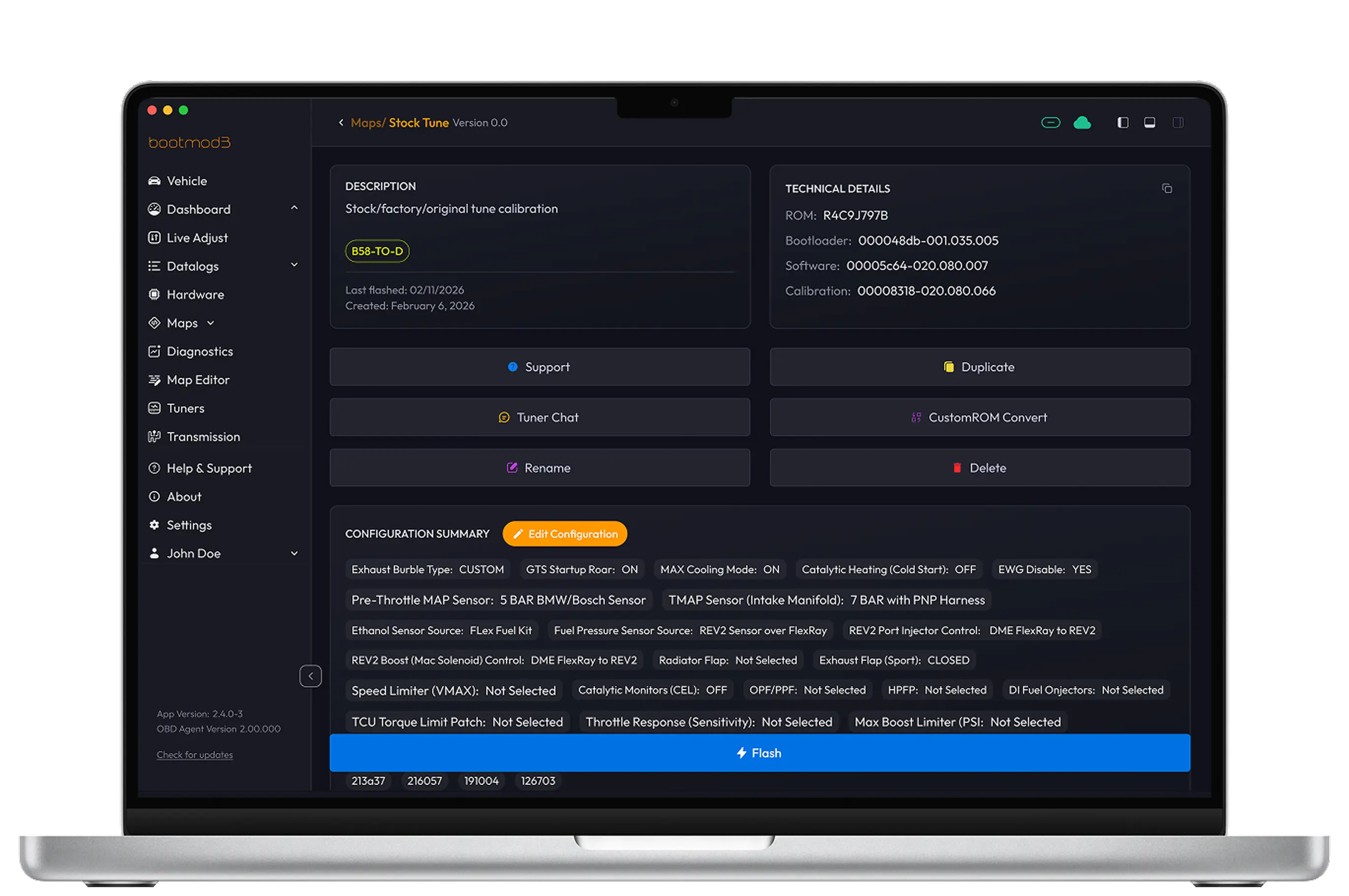Select the Hardware chip icon in sidebar

pyautogui.click(x=154, y=295)
